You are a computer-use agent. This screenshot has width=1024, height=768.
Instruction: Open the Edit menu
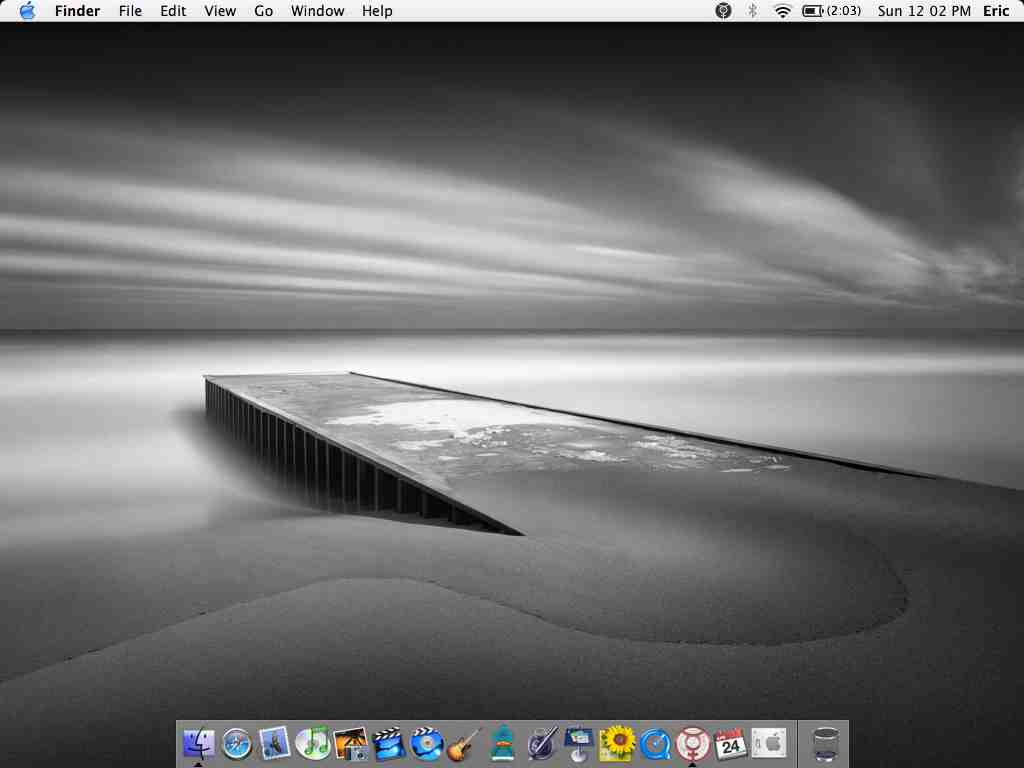coord(173,11)
